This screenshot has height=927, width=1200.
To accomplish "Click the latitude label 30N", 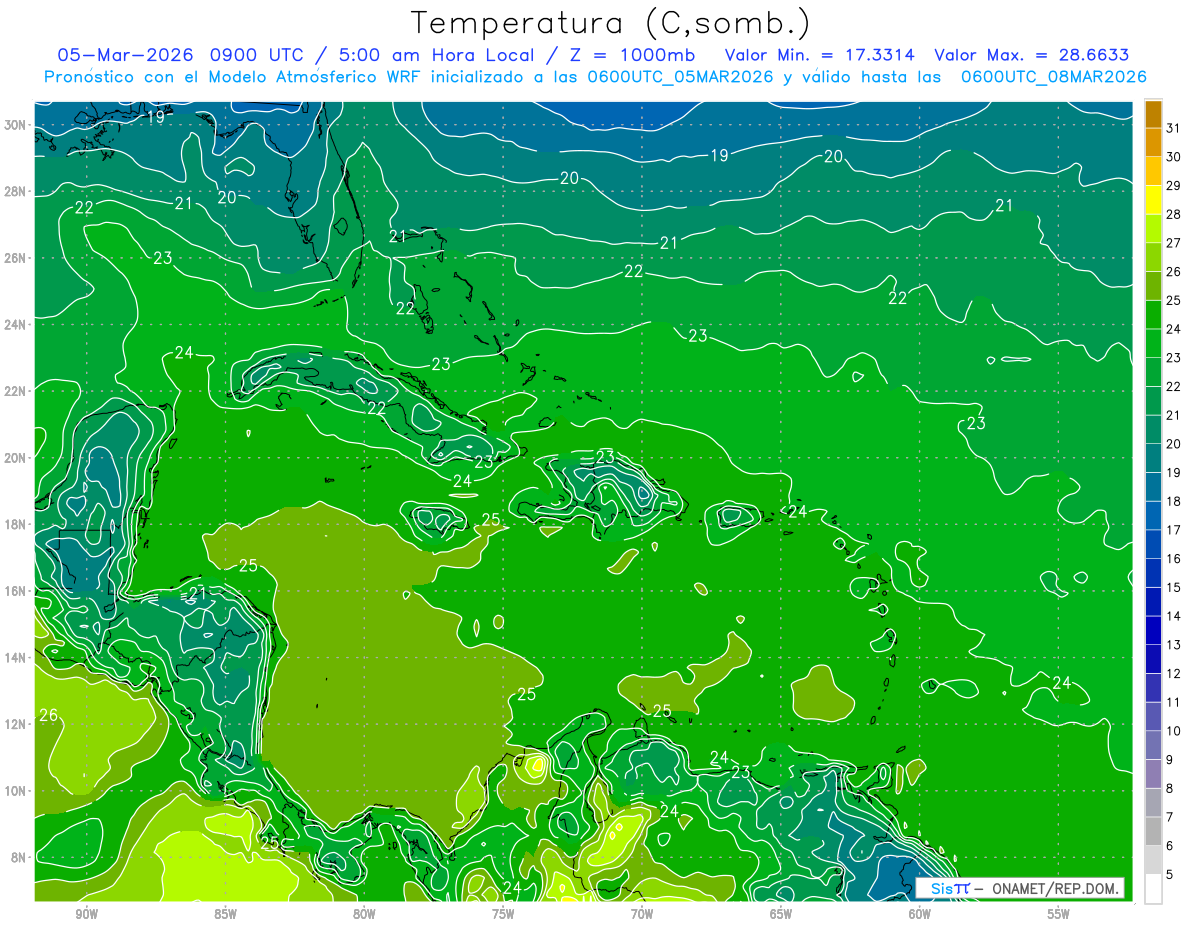I will click(x=16, y=125).
